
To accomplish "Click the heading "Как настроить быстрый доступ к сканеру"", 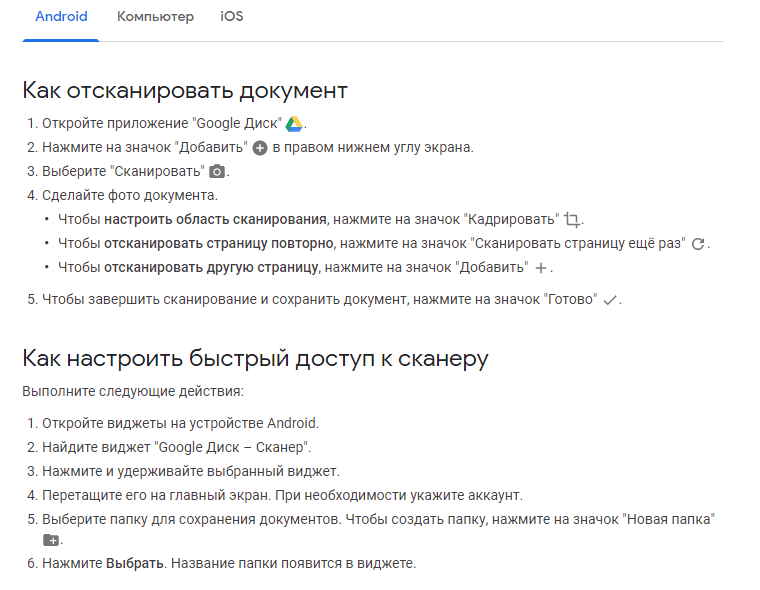I will click(255, 359).
